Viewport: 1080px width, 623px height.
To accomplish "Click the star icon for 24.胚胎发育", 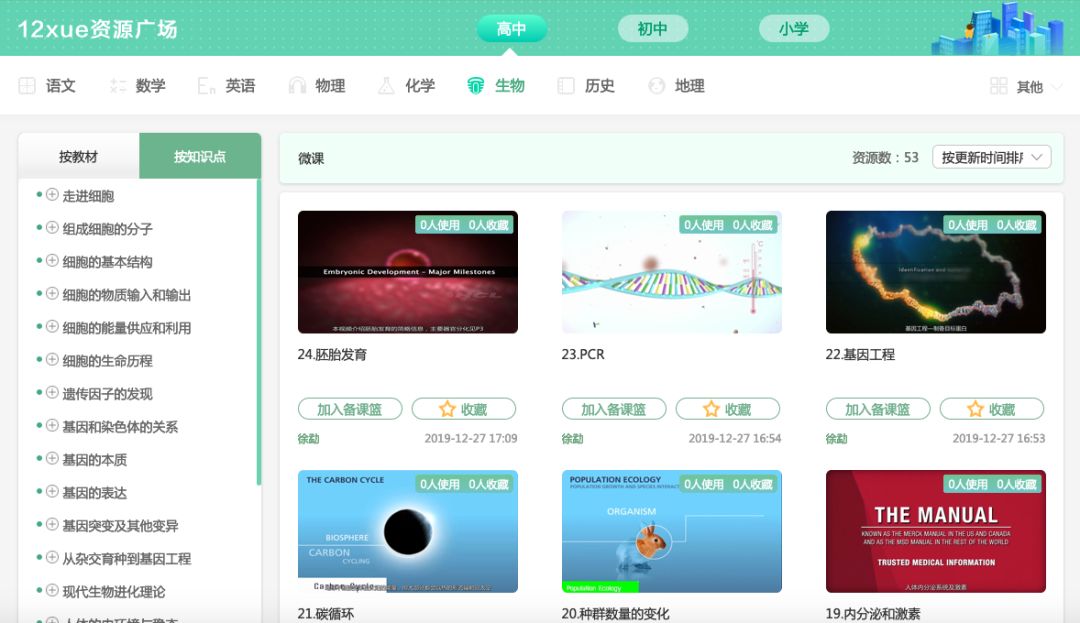I will 447,409.
